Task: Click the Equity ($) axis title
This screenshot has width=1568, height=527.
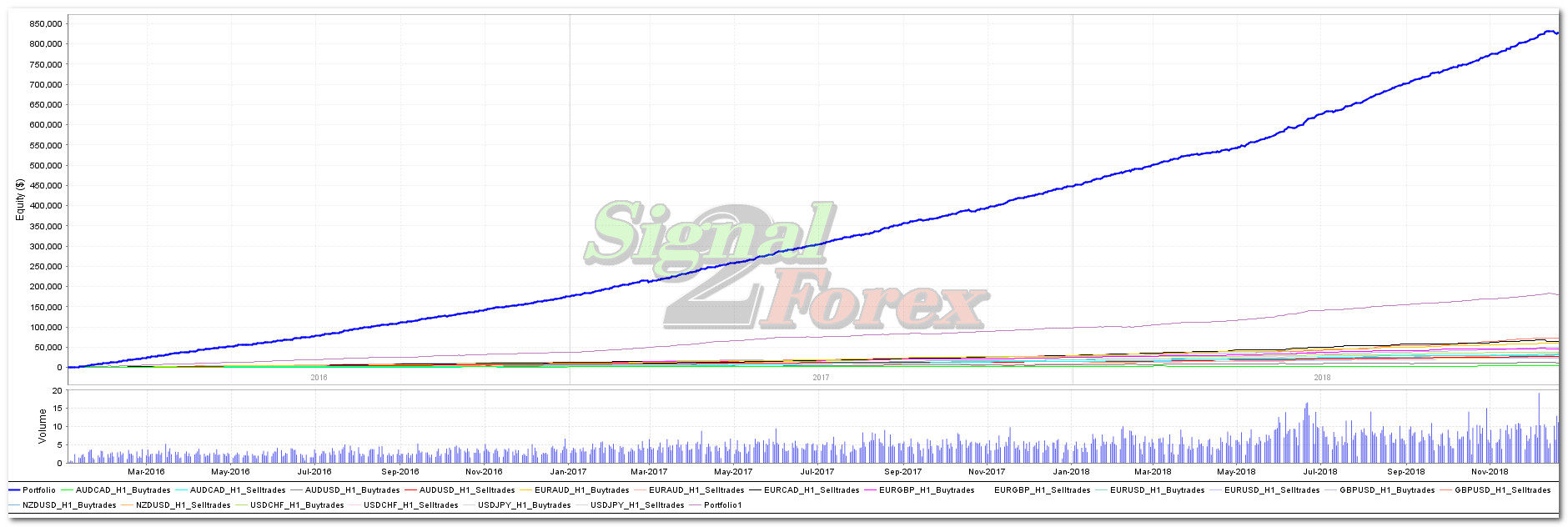Action: [20, 200]
